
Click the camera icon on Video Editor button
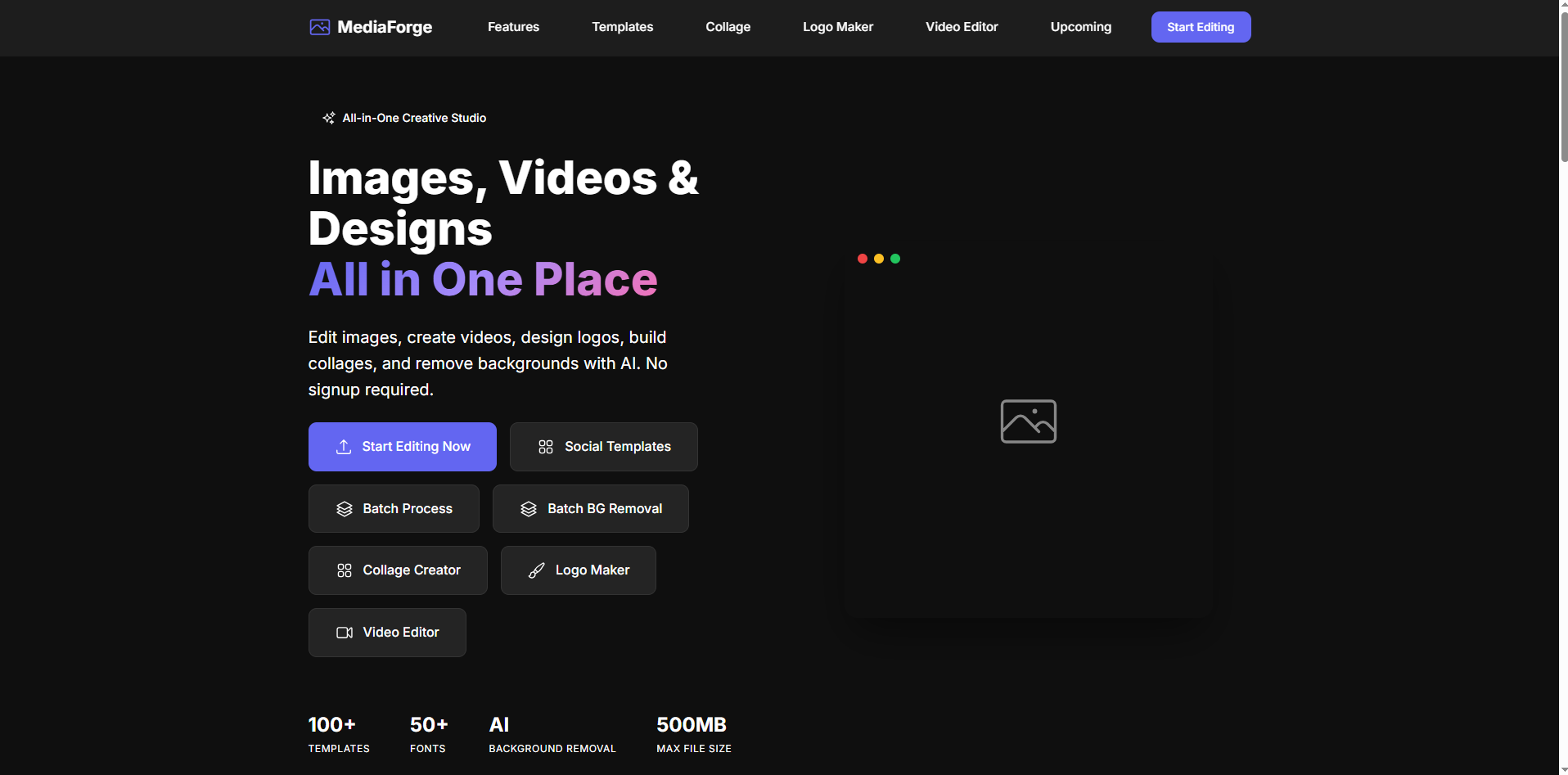click(344, 632)
